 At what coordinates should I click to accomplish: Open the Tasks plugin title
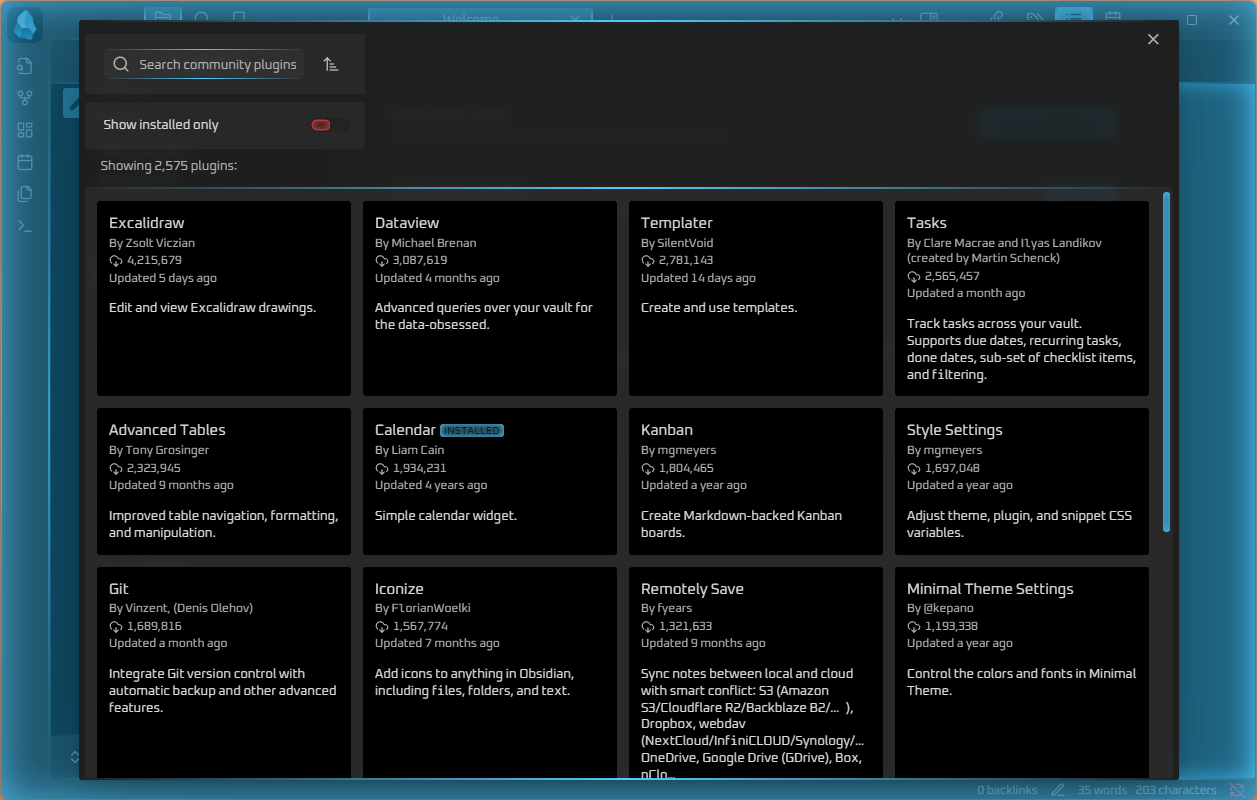click(927, 223)
